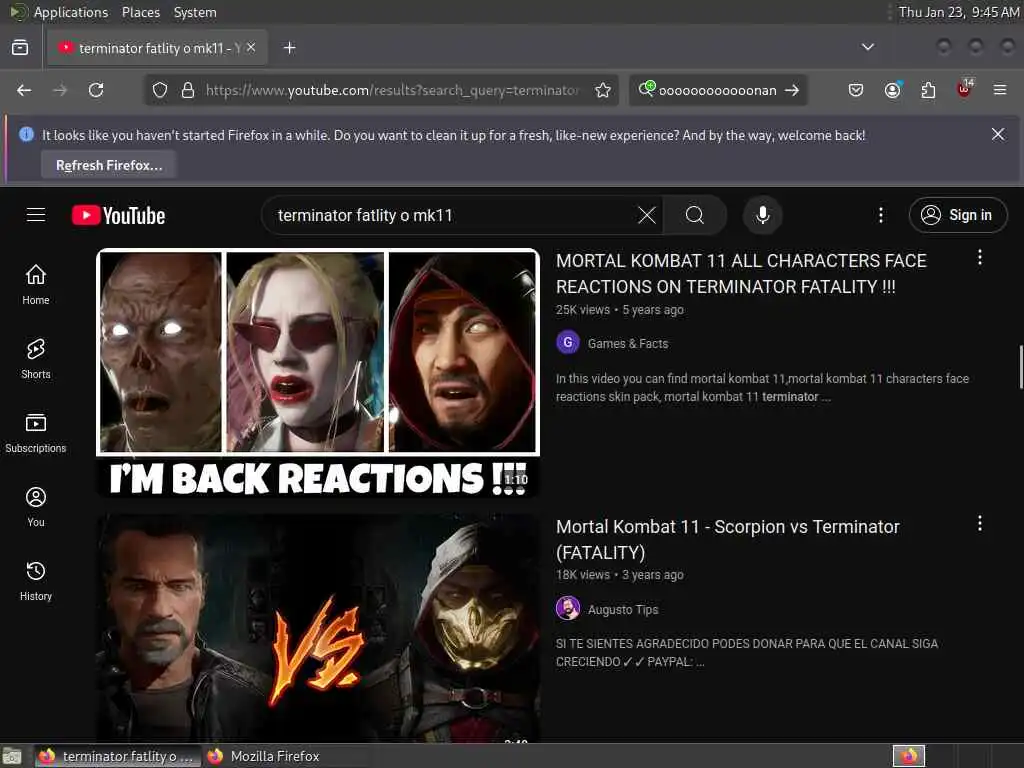Focus the YouTube URL address bar
The height and width of the screenshot is (768, 1024).
click(x=392, y=90)
